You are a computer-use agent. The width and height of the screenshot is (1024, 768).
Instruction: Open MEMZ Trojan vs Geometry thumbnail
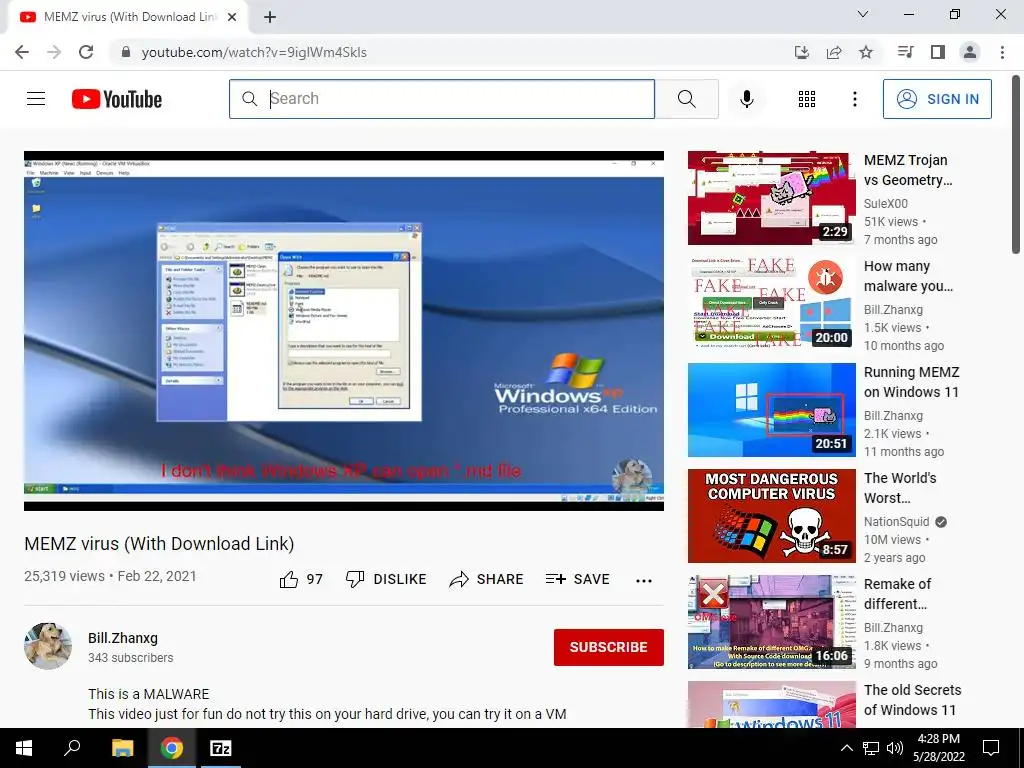[771, 198]
